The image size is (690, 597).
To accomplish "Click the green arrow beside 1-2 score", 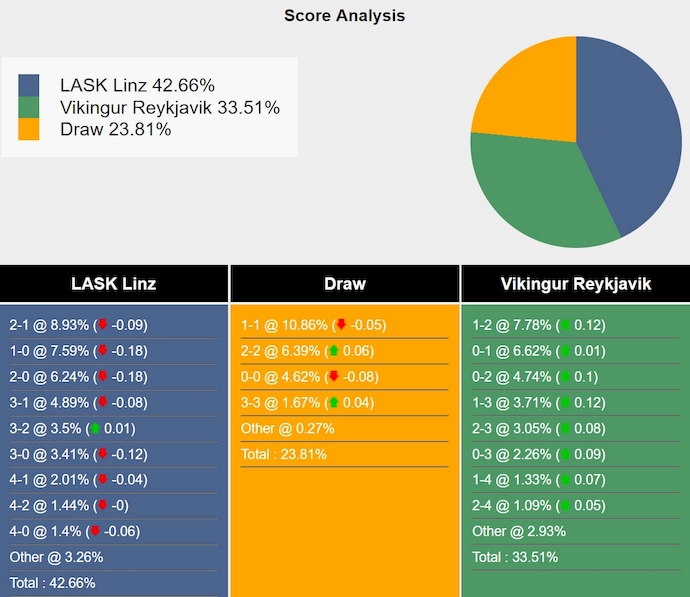I will [565, 325].
